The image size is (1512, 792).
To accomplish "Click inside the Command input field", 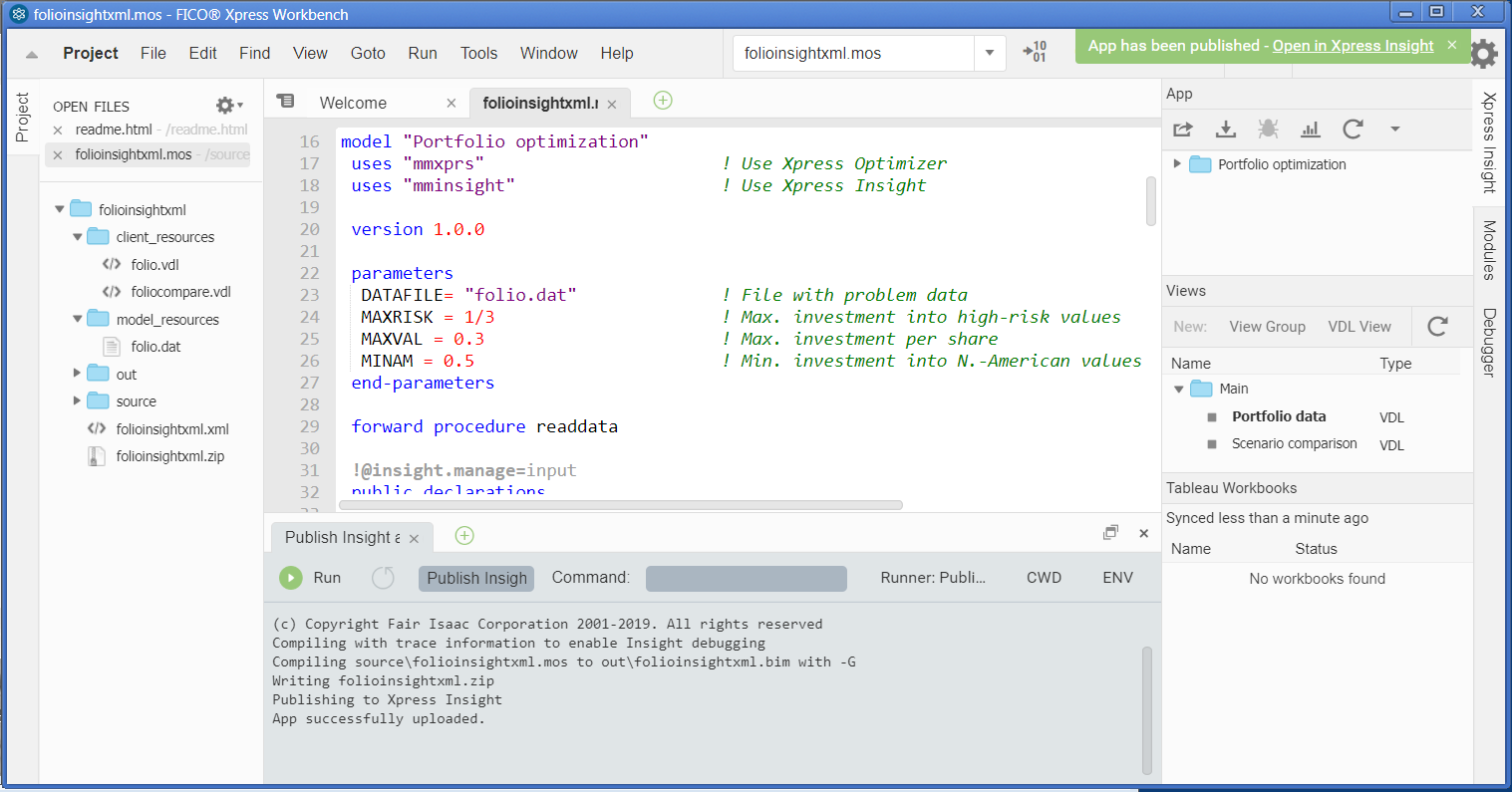I will [x=746, y=578].
